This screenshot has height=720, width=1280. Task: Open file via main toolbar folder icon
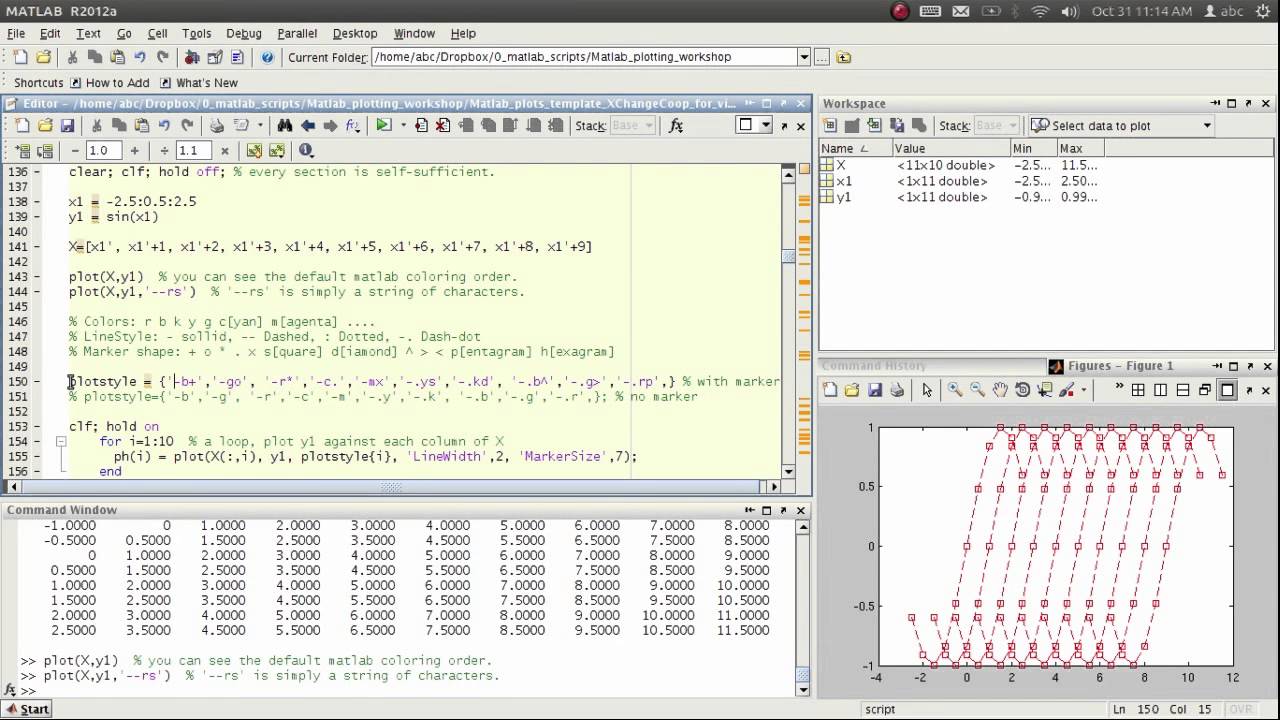pos(43,57)
